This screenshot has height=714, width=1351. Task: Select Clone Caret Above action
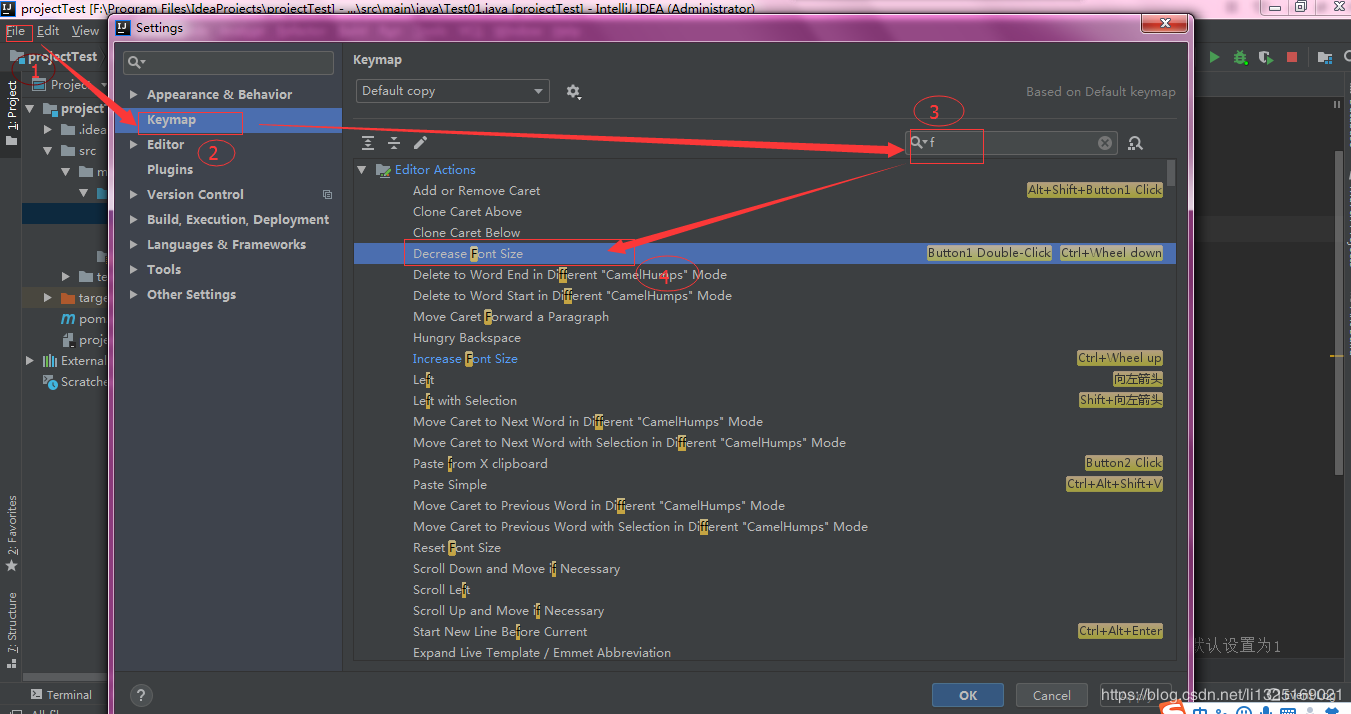pyautogui.click(x=467, y=212)
